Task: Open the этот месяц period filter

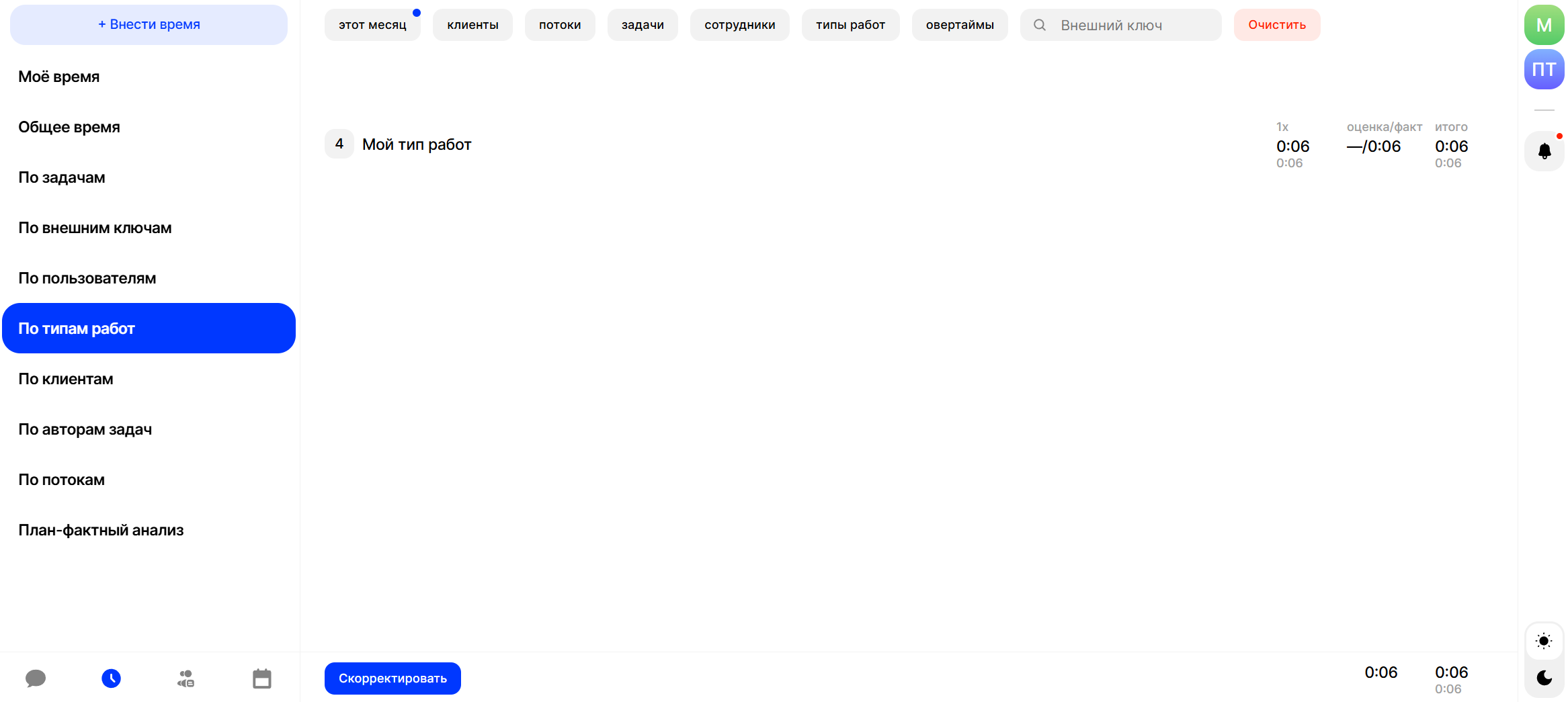Action: point(372,25)
